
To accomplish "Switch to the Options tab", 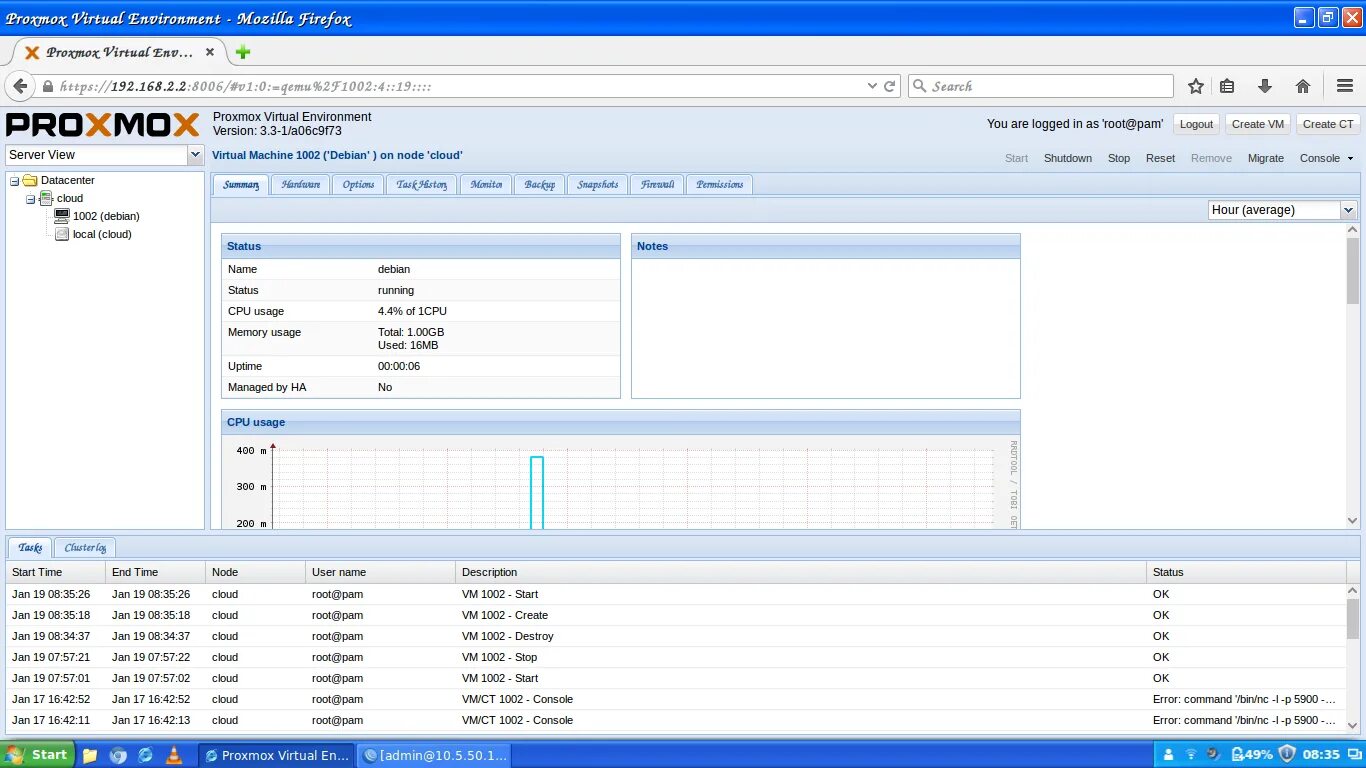I will click(358, 184).
